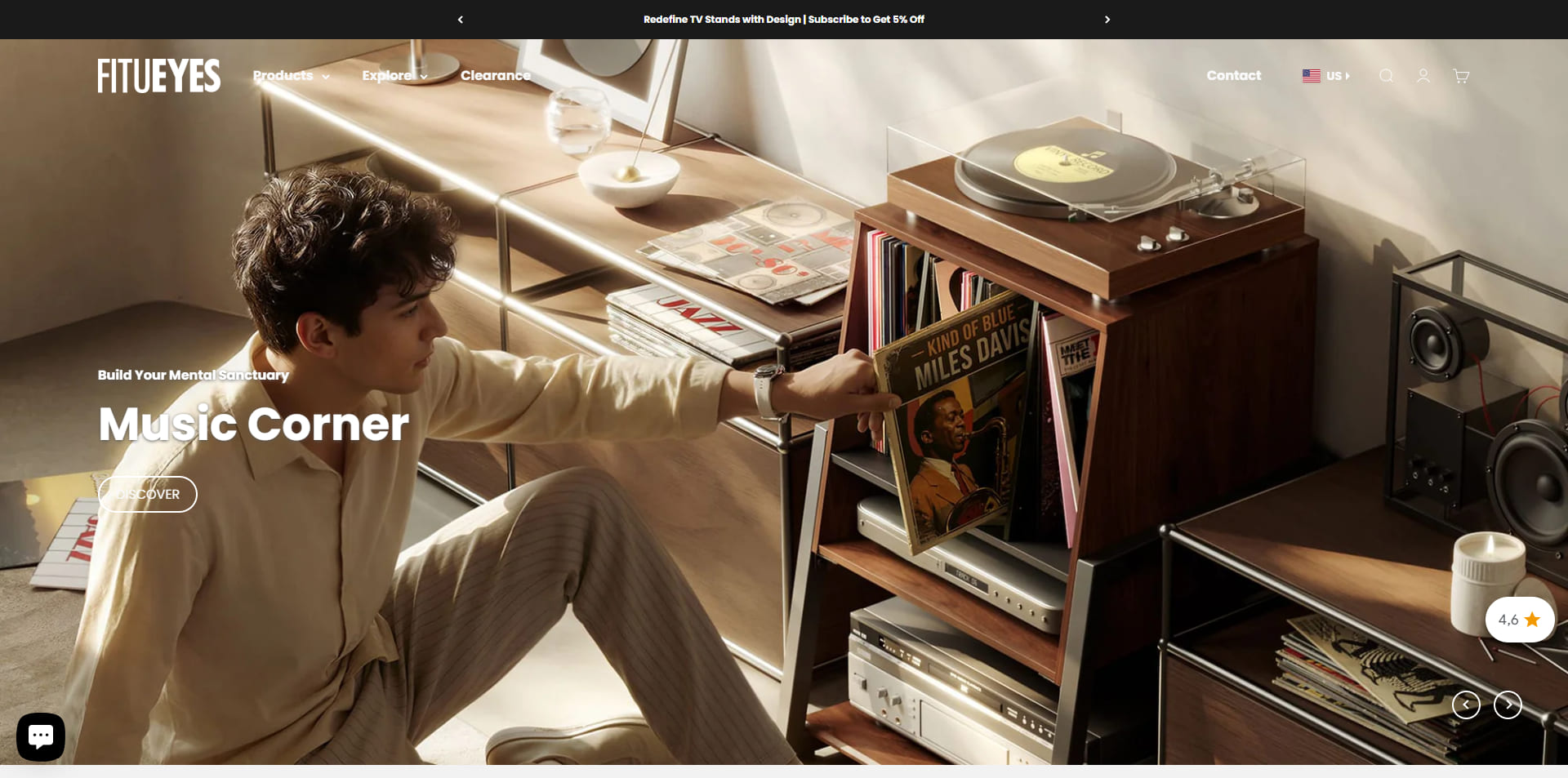Click the US flag icon
Image resolution: width=1568 pixels, height=778 pixels.
pyautogui.click(x=1312, y=76)
